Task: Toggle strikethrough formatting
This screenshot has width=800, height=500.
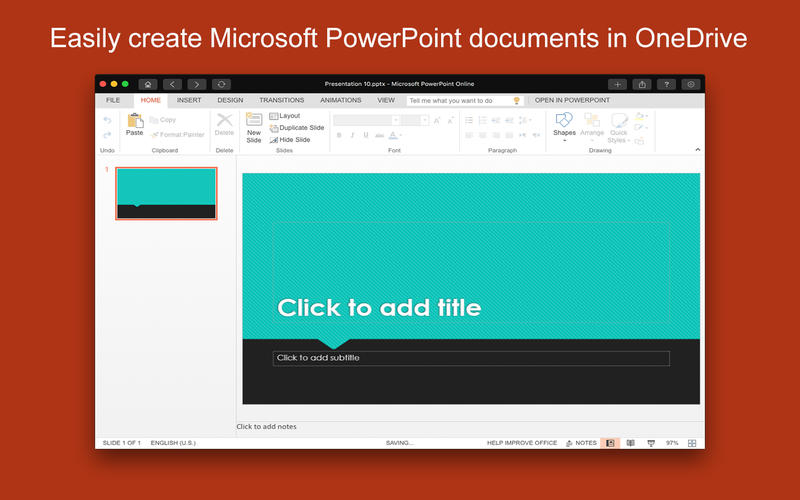Action: click(379, 135)
